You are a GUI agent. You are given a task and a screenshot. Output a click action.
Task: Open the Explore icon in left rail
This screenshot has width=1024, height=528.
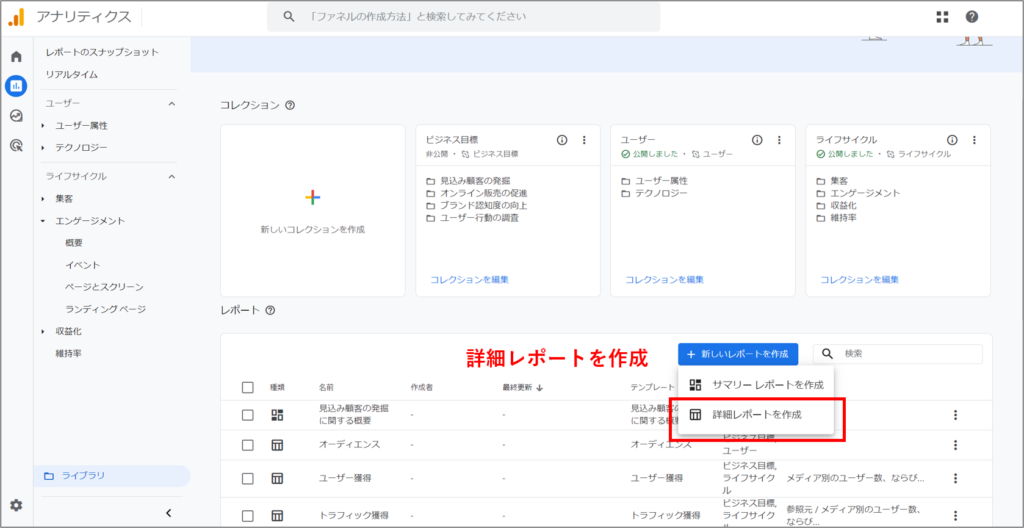pyautogui.click(x=16, y=116)
